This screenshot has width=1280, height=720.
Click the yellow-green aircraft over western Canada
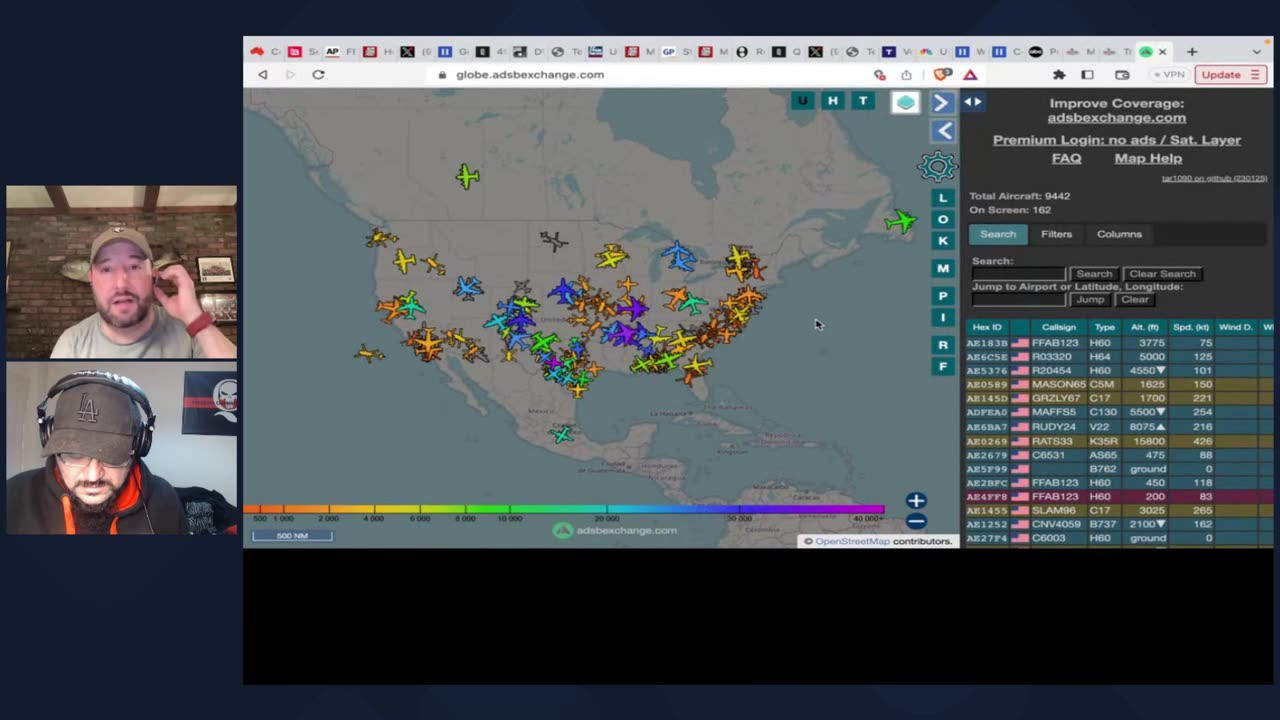467,177
